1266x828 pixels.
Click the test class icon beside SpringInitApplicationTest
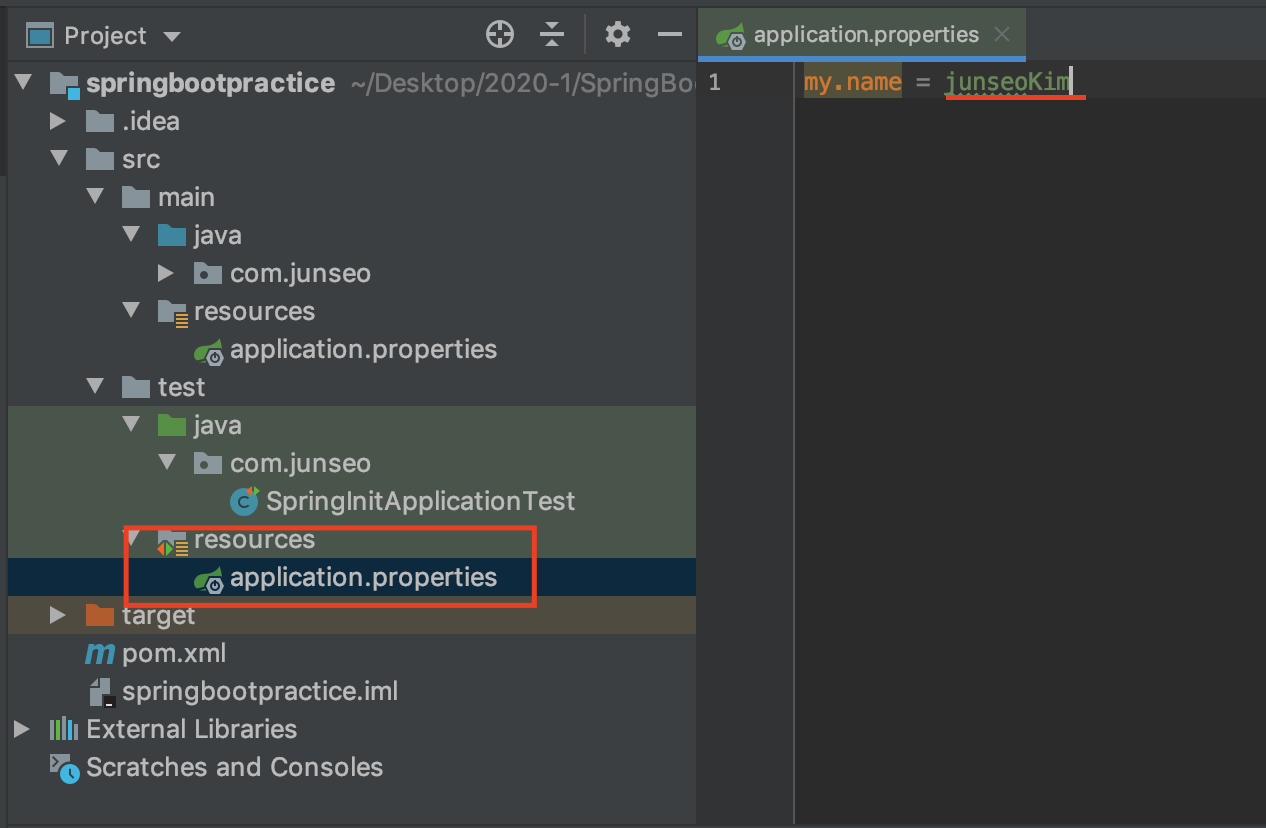pos(244,501)
